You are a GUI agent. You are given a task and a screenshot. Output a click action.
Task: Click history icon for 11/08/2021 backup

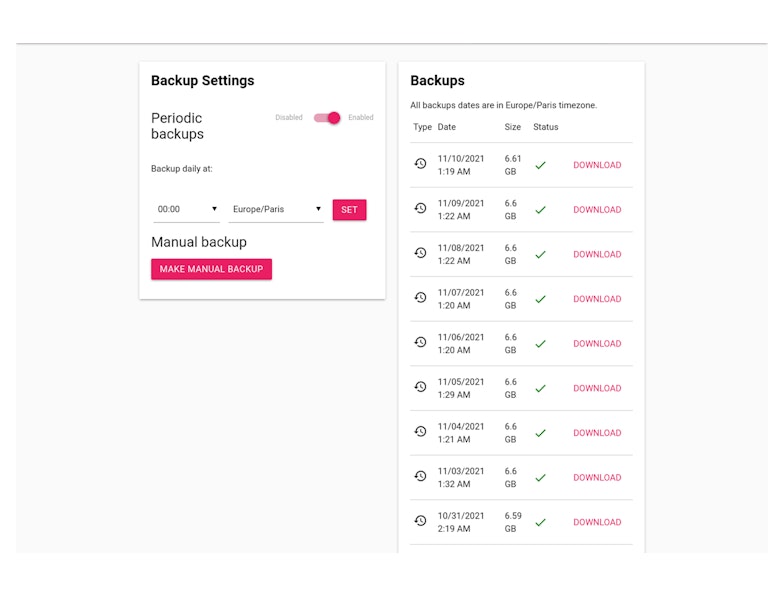pos(421,254)
